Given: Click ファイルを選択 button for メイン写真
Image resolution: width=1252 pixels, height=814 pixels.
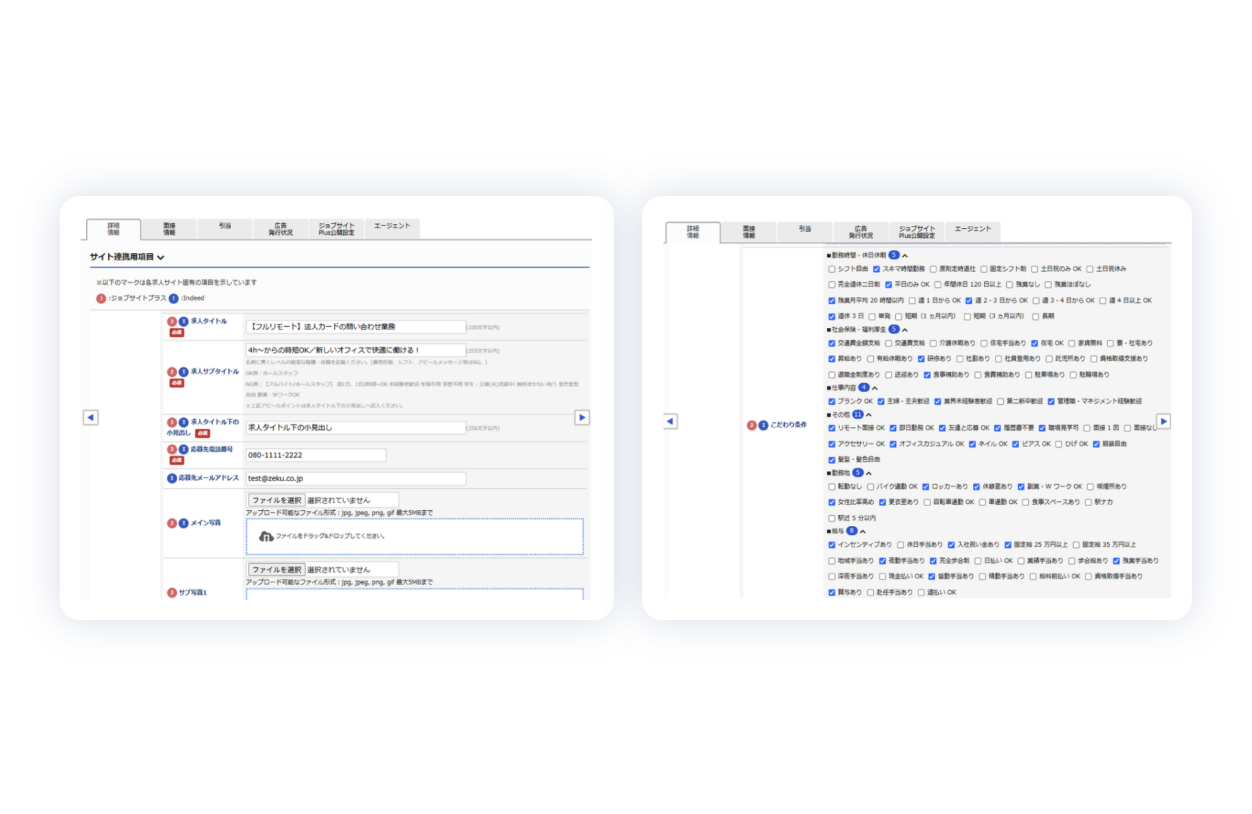Looking at the screenshot, I should [x=277, y=500].
